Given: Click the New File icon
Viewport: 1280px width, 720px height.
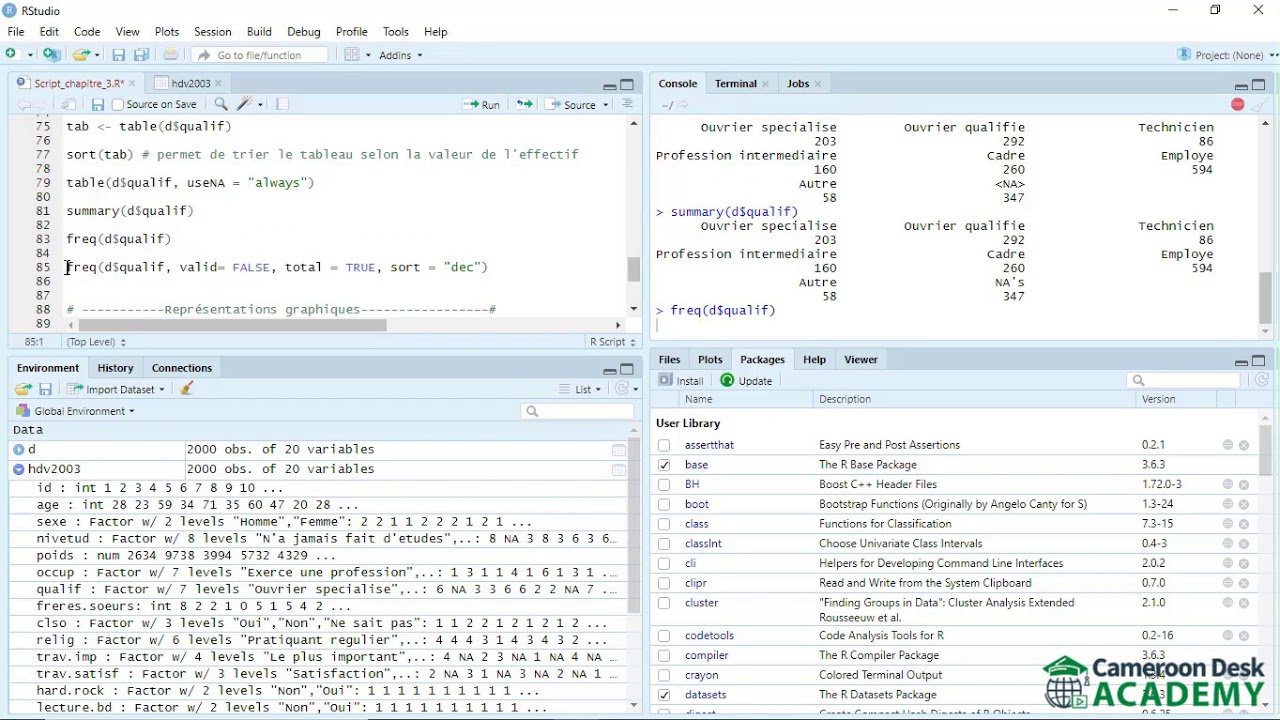Looking at the screenshot, I should (x=13, y=55).
